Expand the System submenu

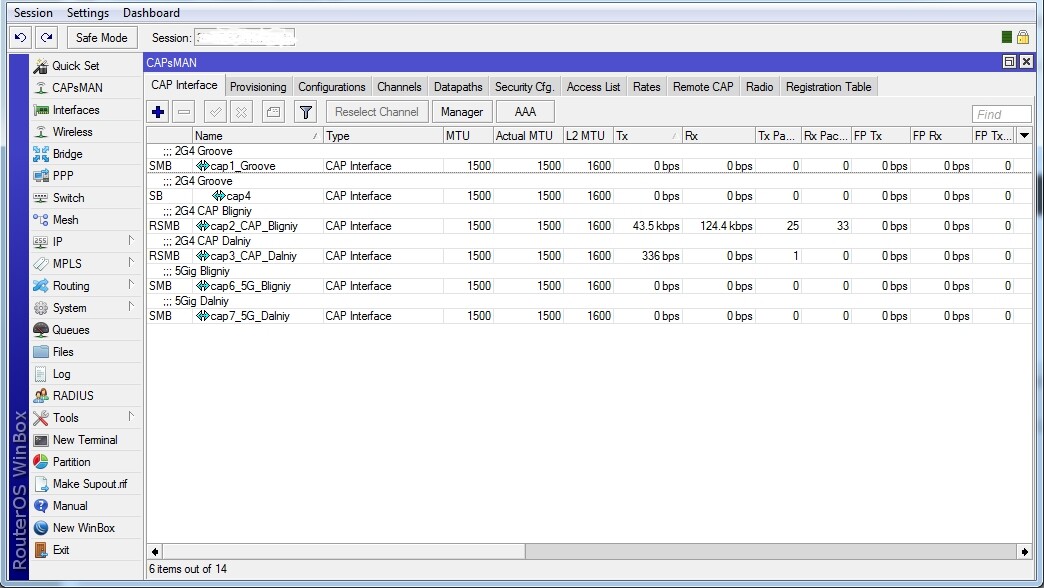coord(131,307)
